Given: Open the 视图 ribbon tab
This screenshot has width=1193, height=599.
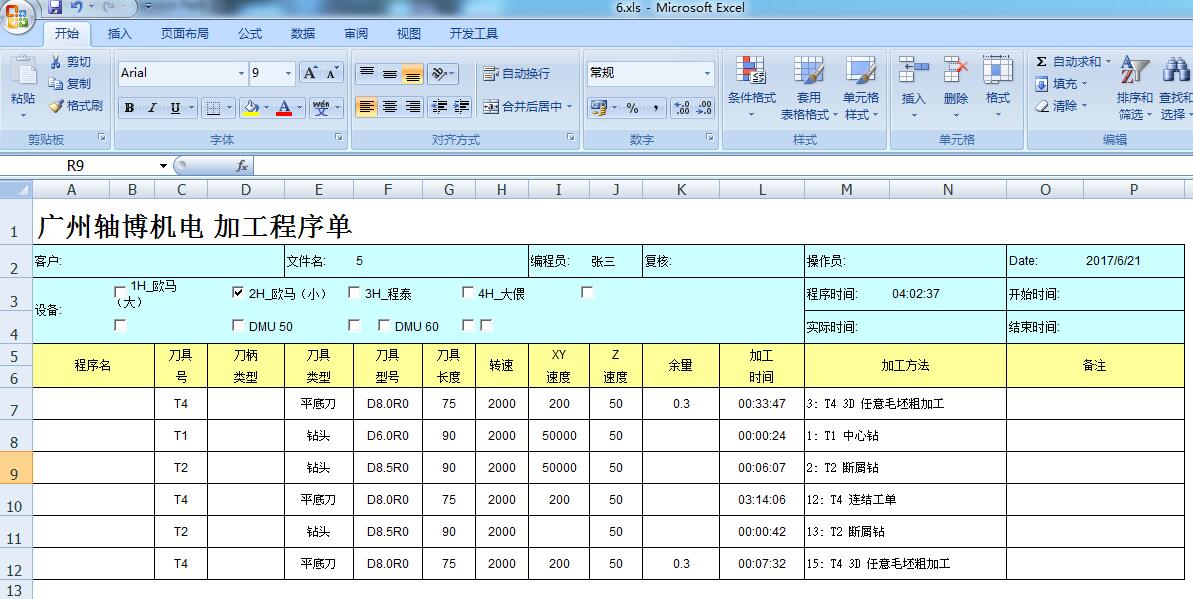Looking at the screenshot, I should [x=409, y=32].
